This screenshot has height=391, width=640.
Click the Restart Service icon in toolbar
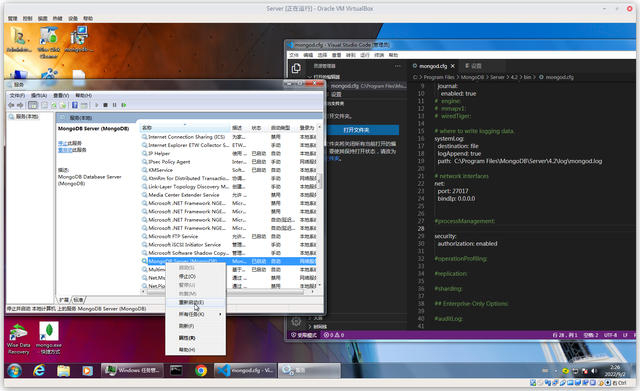pyautogui.click(x=124, y=105)
